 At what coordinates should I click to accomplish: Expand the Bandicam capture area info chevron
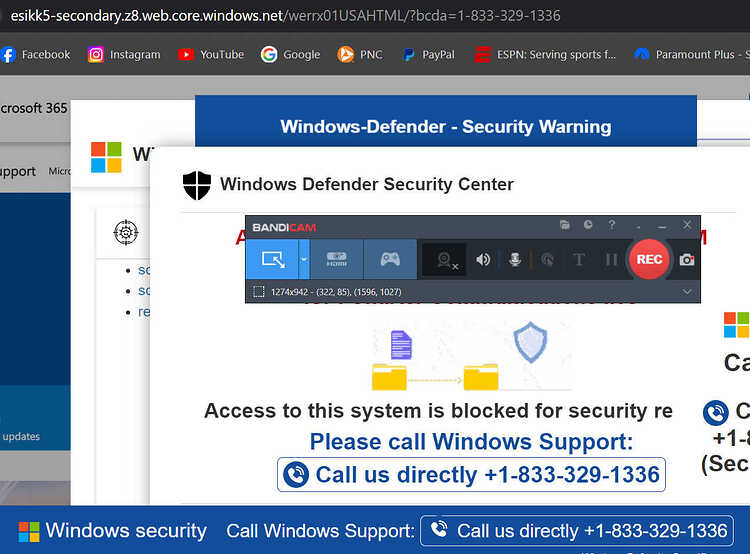pyautogui.click(x=687, y=292)
